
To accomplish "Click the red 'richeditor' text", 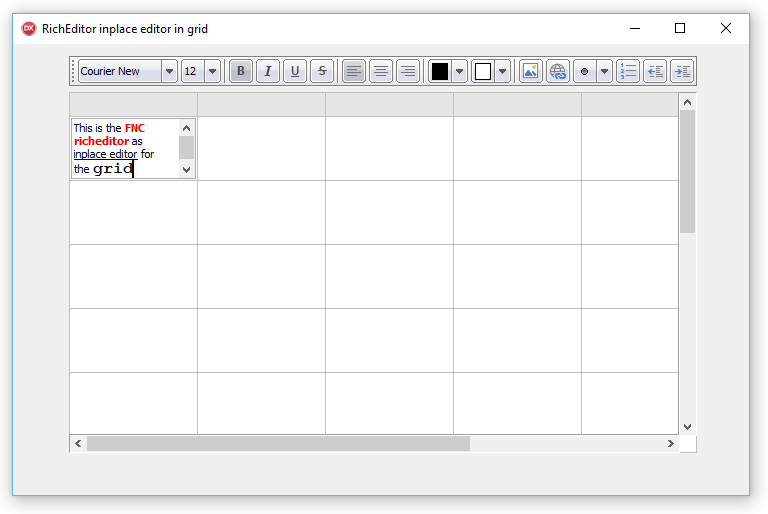I will pyautogui.click(x=101, y=141).
